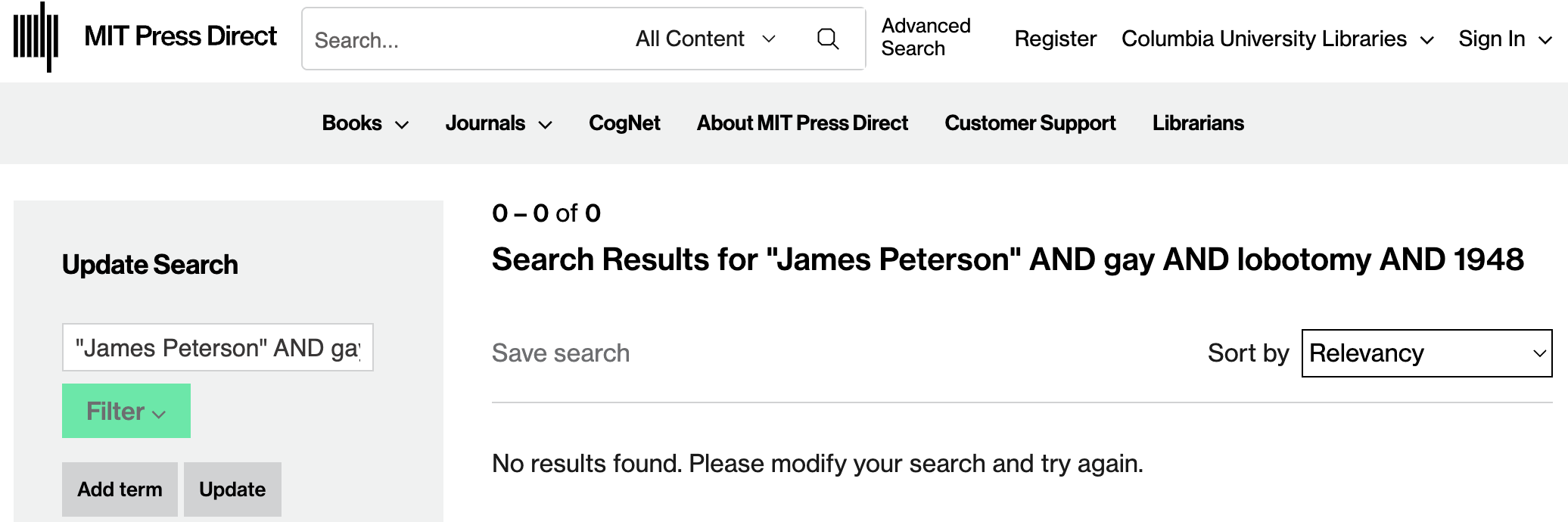Image resolution: width=1568 pixels, height=522 pixels.
Task: Open Advanced Search
Action: (x=926, y=37)
